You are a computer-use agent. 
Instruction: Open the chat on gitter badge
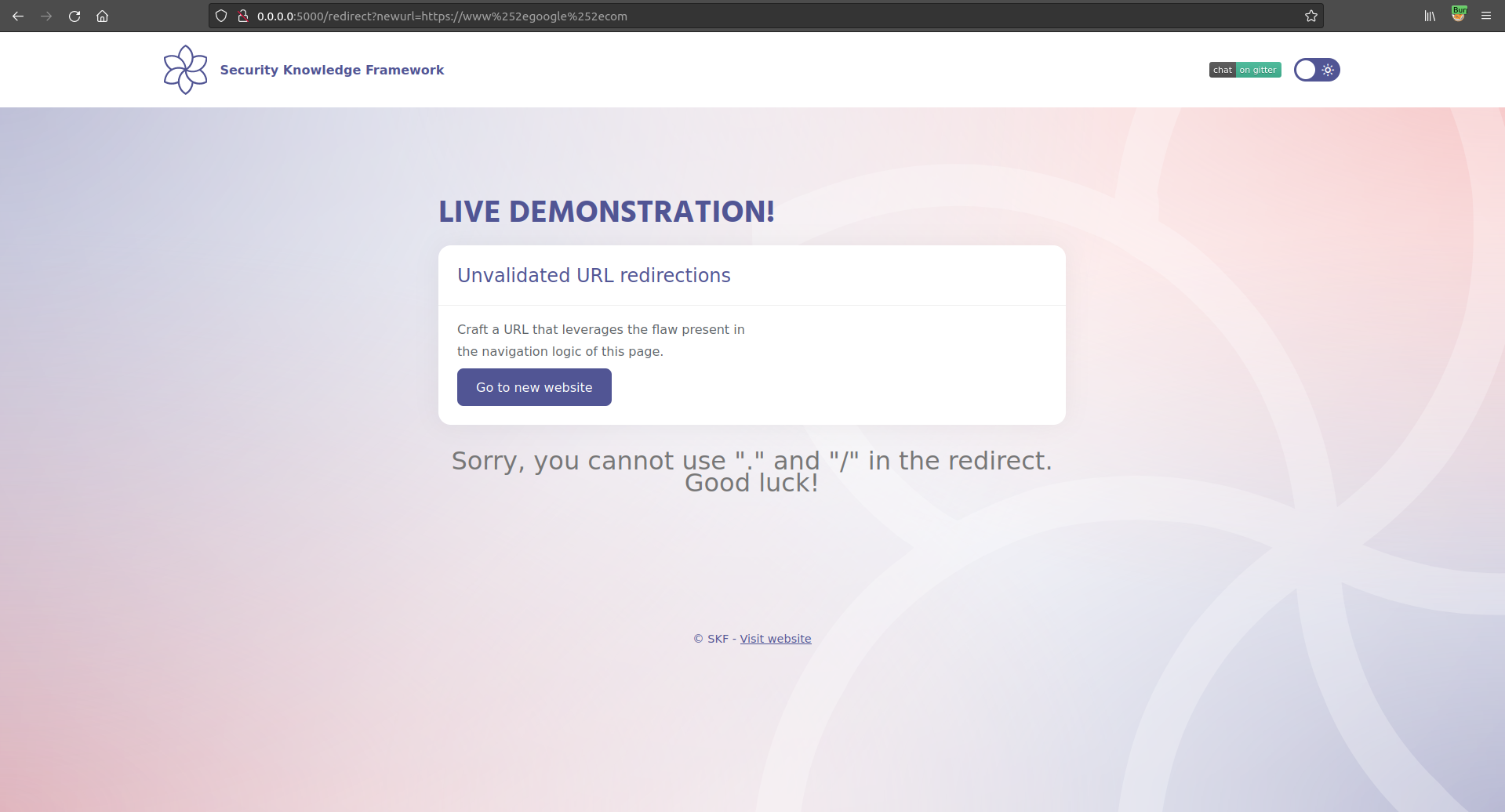tap(1245, 70)
